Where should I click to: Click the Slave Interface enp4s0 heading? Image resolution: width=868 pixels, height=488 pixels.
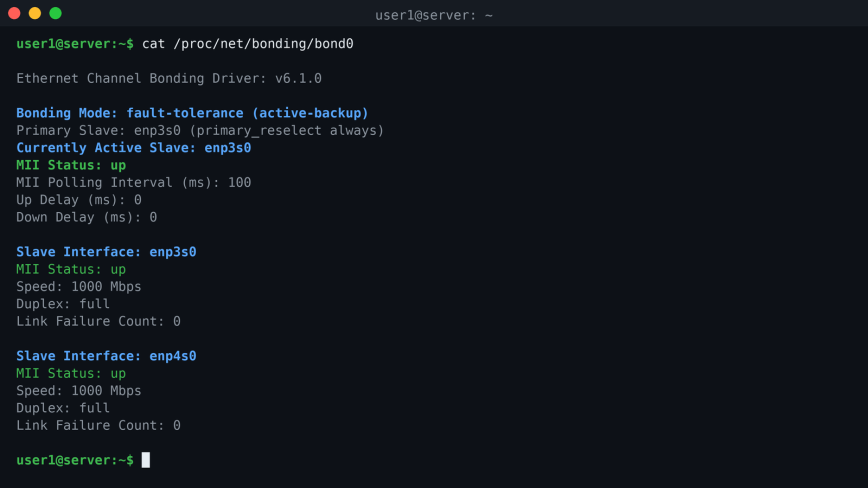coord(106,356)
